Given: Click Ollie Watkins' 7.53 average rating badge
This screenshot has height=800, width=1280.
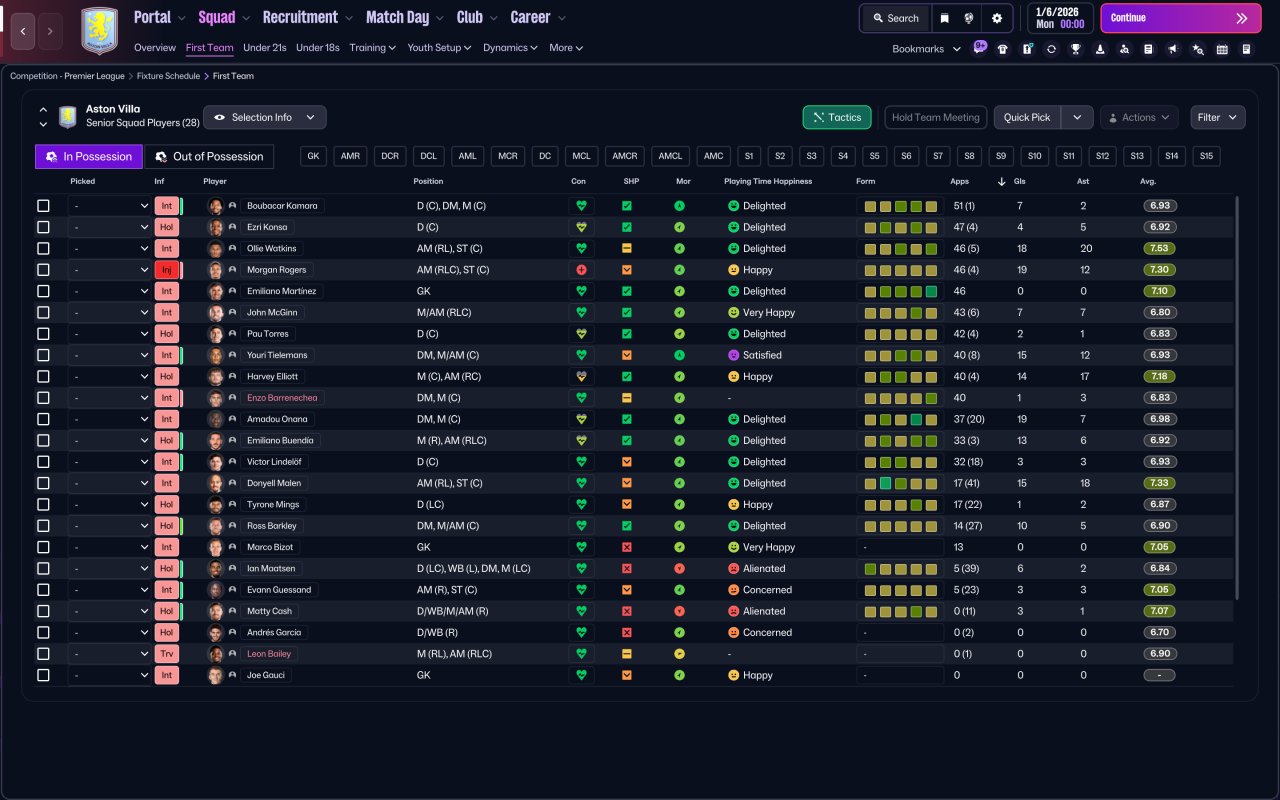Looking at the screenshot, I should point(1160,248).
